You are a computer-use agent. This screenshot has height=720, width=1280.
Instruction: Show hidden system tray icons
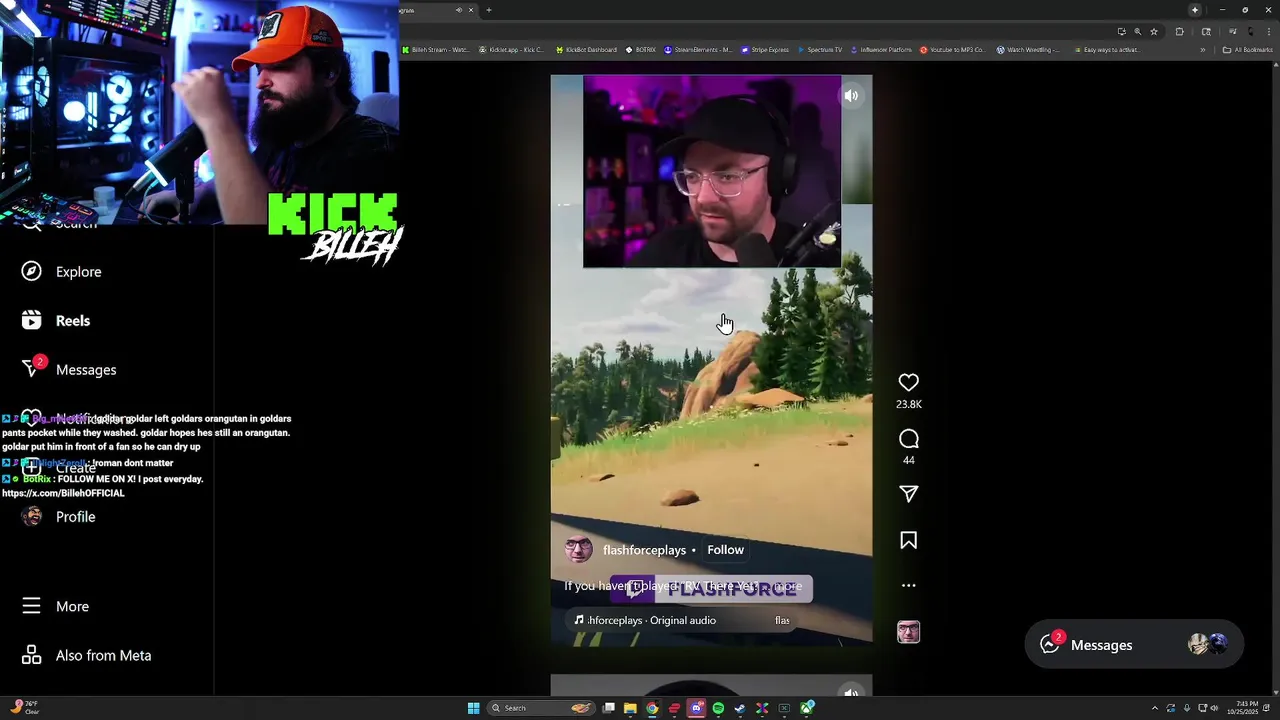(x=1155, y=708)
